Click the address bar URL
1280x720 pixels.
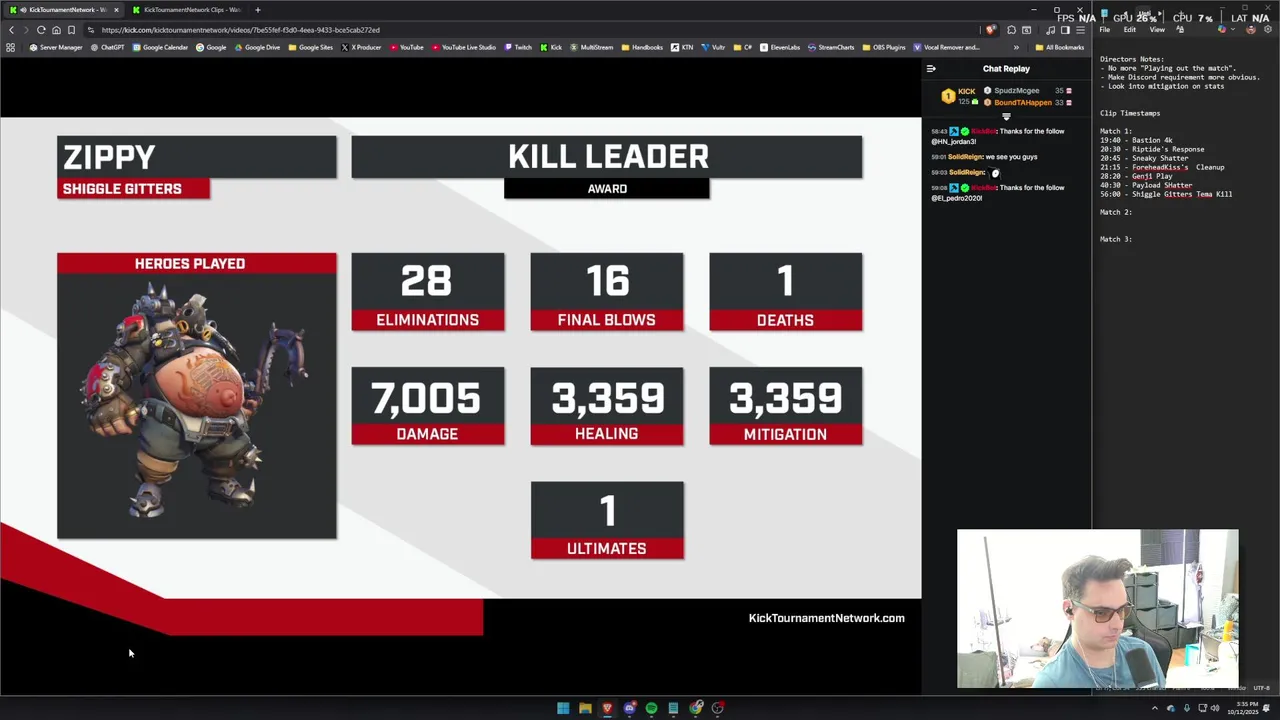pos(240,30)
